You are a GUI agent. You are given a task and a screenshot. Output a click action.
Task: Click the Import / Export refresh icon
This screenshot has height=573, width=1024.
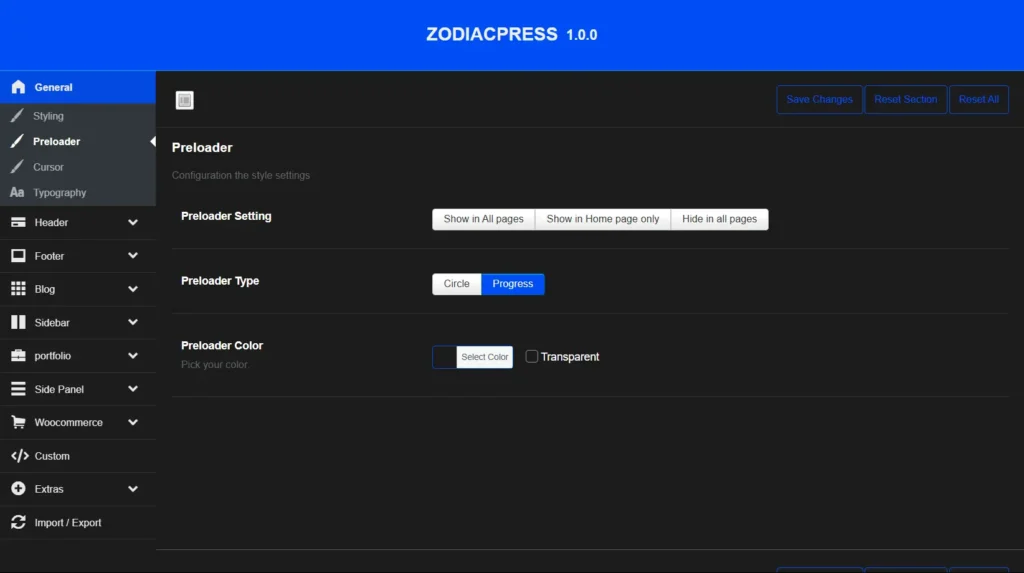pos(18,522)
